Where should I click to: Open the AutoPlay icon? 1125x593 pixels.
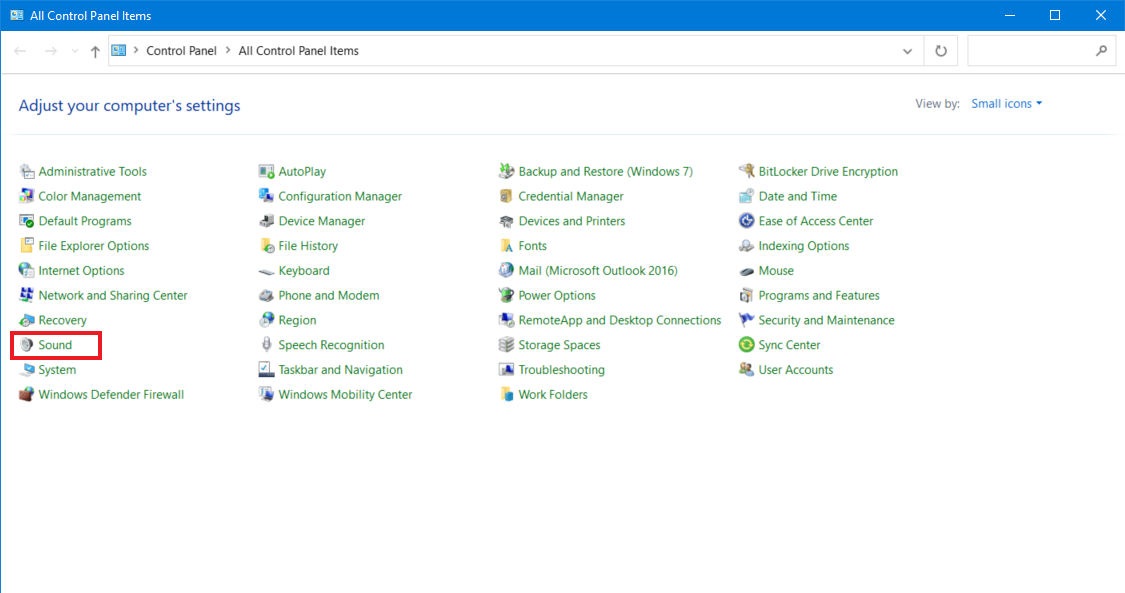tap(266, 171)
